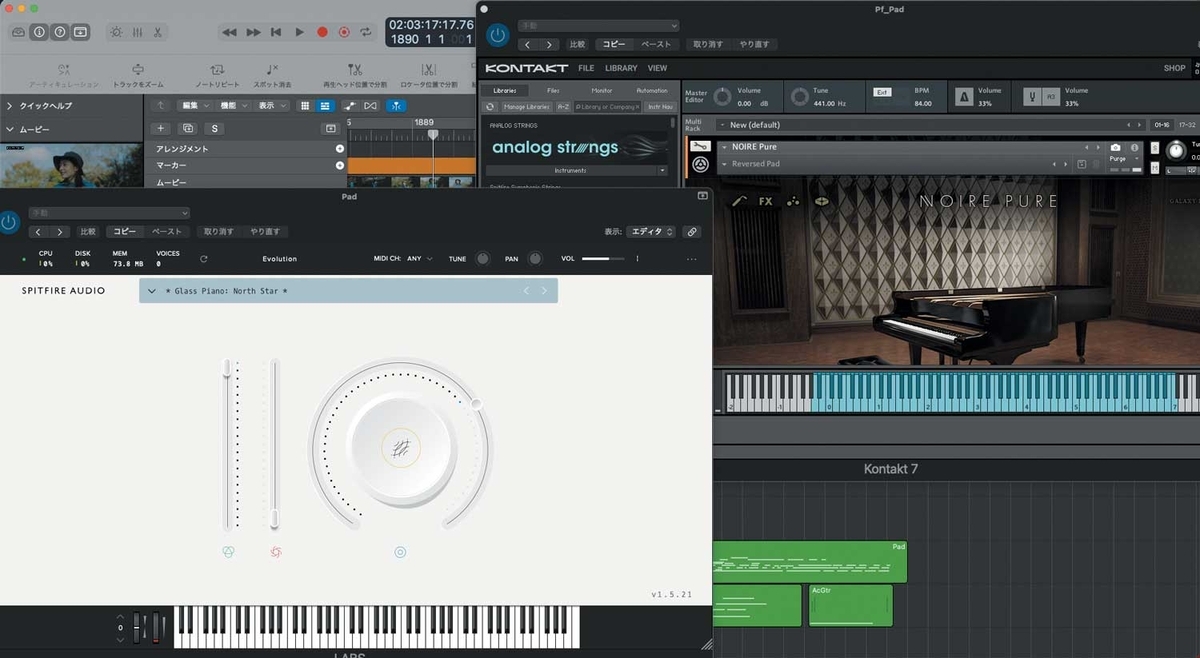Switch to the Automation tab in Kontakt
Image resolution: width=1200 pixels, height=658 pixels.
click(652, 90)
